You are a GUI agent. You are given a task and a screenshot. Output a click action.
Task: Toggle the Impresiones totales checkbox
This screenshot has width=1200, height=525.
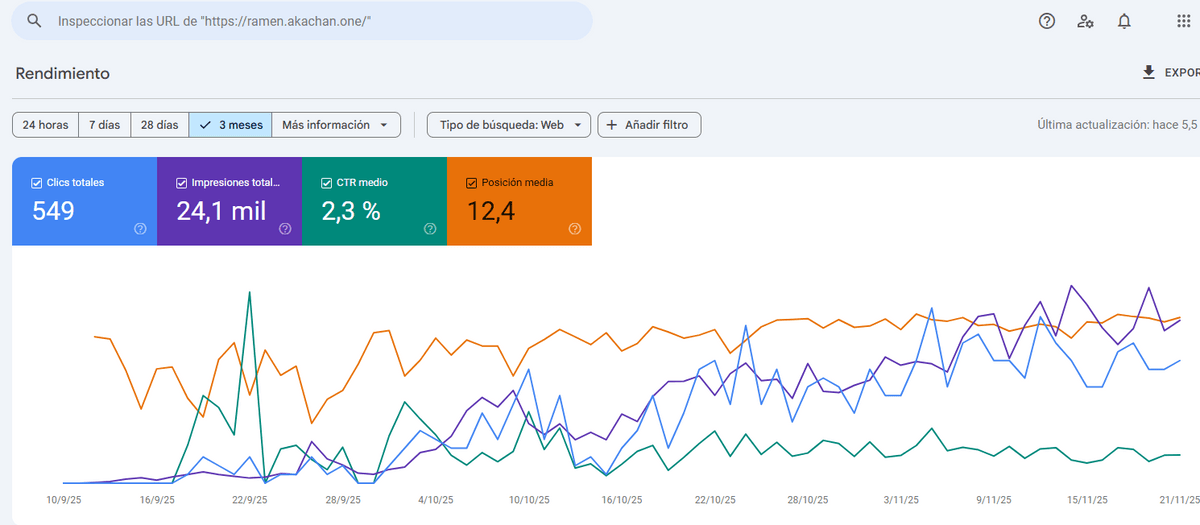pos(182,183)
